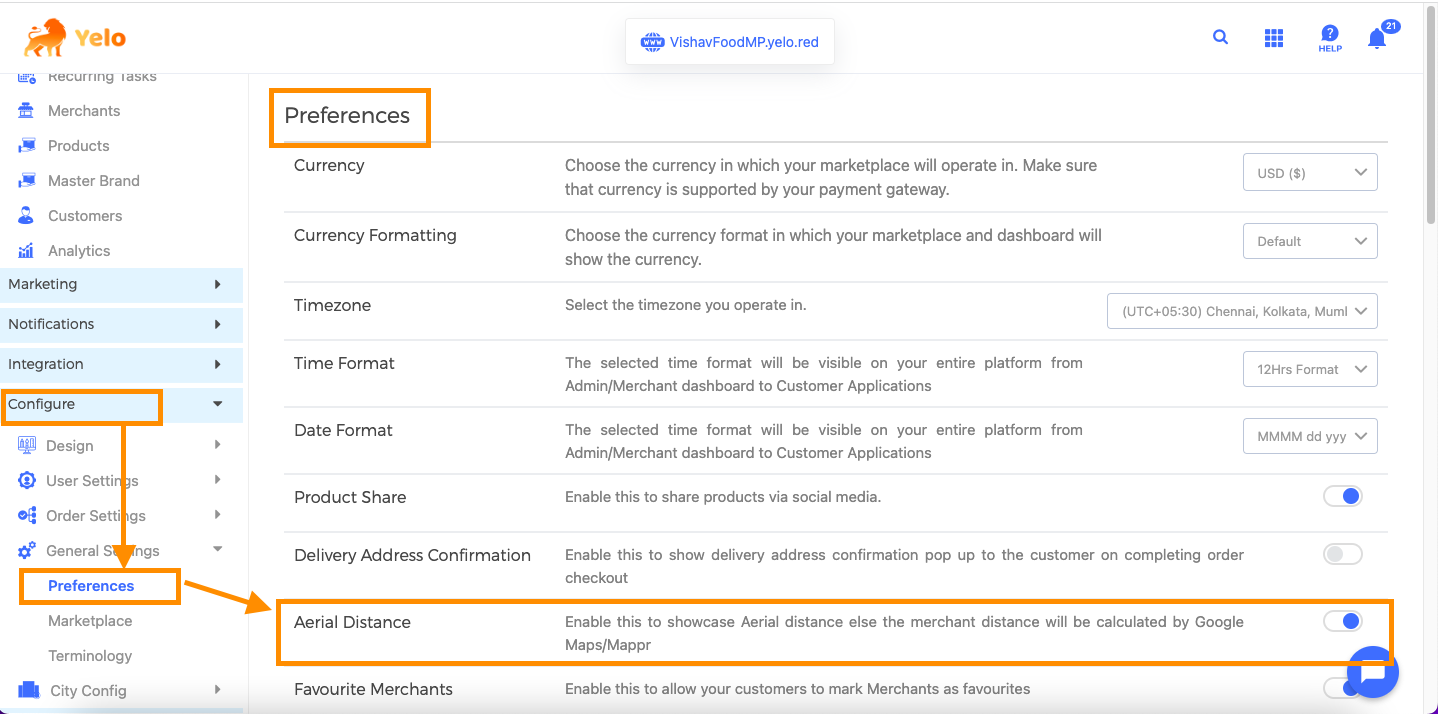The height and width of the screenshot is (714, 1438).
Task: Click the Analytics chart icon
Action: [x=27, y=251]
